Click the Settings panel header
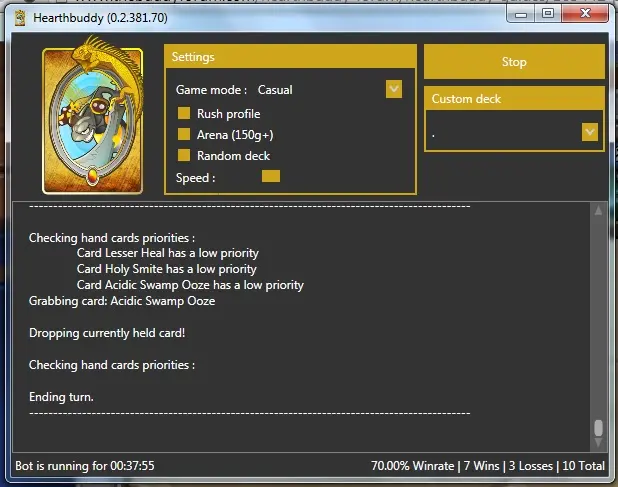 [x=290, y=57]
